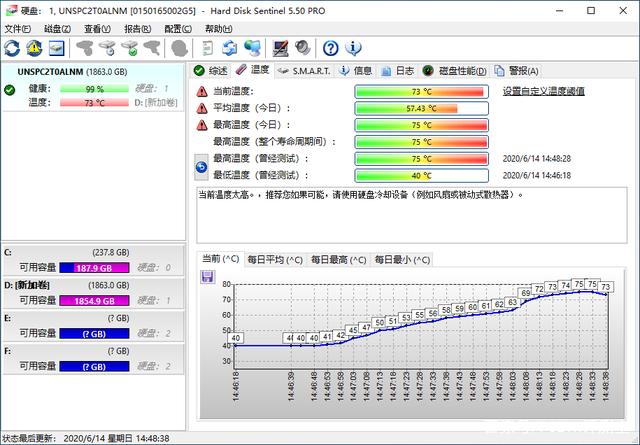Click the warning icon beside 最高温度 (今日)

click(202, 125)
